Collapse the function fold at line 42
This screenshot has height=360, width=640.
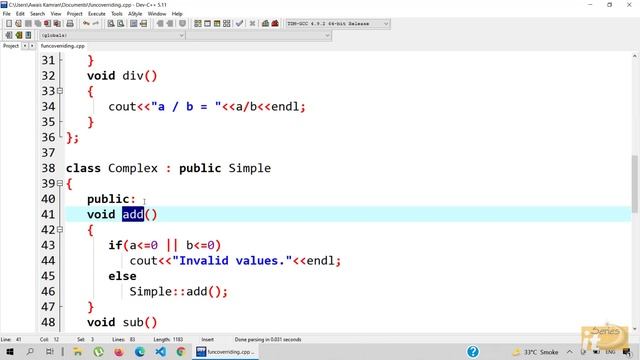[60, 229]
